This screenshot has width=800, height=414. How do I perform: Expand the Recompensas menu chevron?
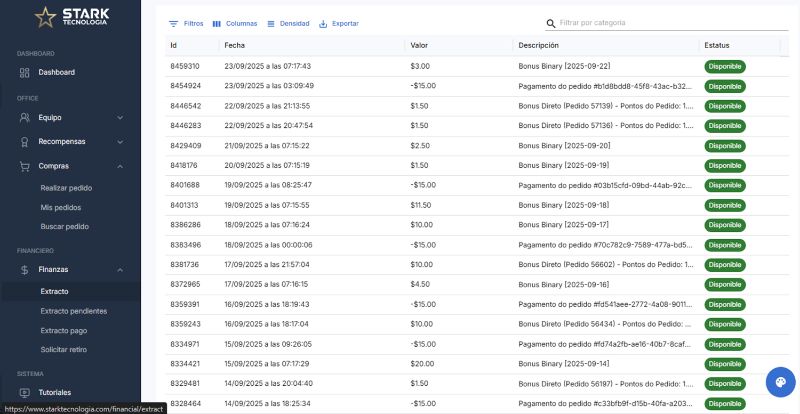120,141
